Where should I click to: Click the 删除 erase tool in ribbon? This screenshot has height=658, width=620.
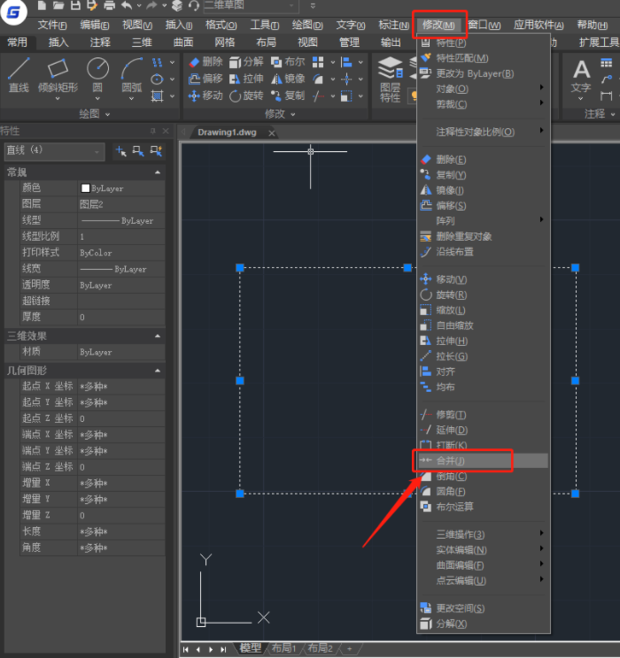(x=206, y=62)
